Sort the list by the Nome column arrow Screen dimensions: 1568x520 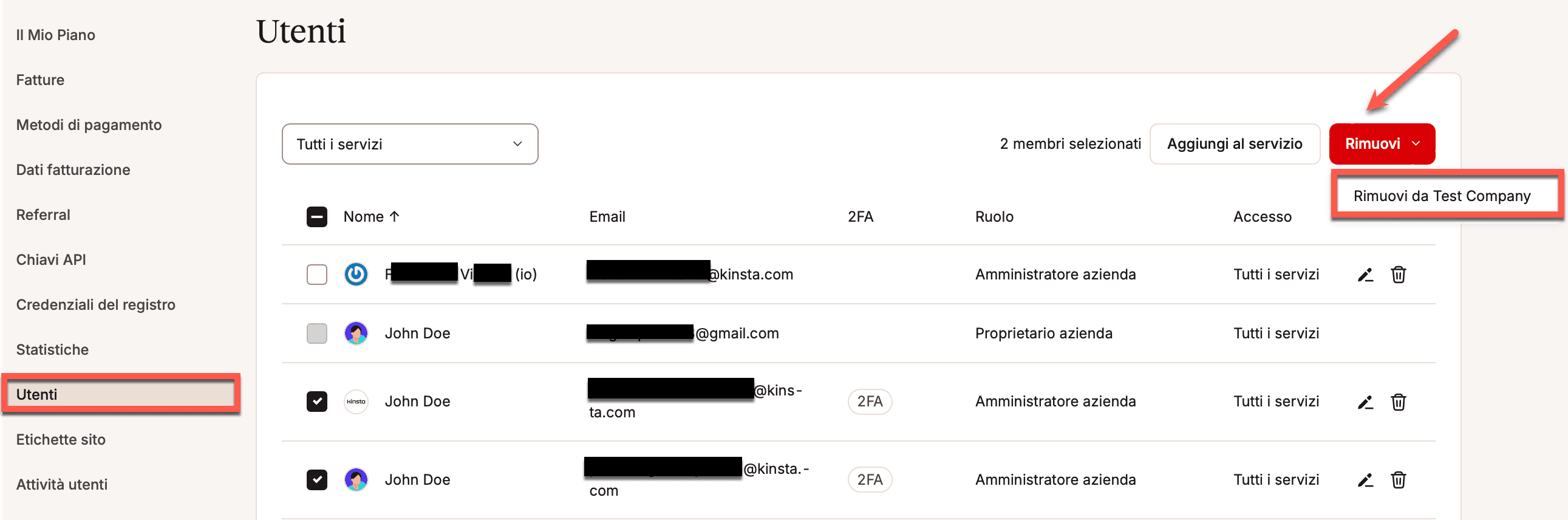[395, 217]
